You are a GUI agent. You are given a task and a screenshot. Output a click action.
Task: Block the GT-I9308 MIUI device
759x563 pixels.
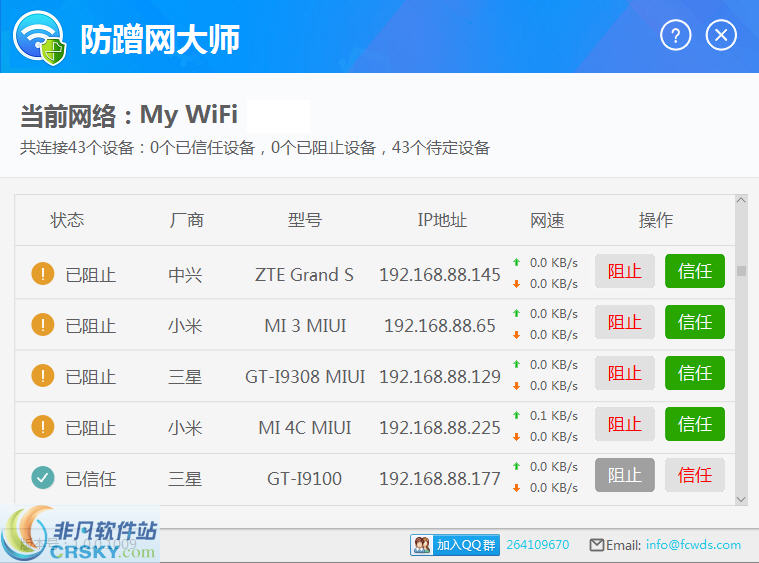click(624, 373)
